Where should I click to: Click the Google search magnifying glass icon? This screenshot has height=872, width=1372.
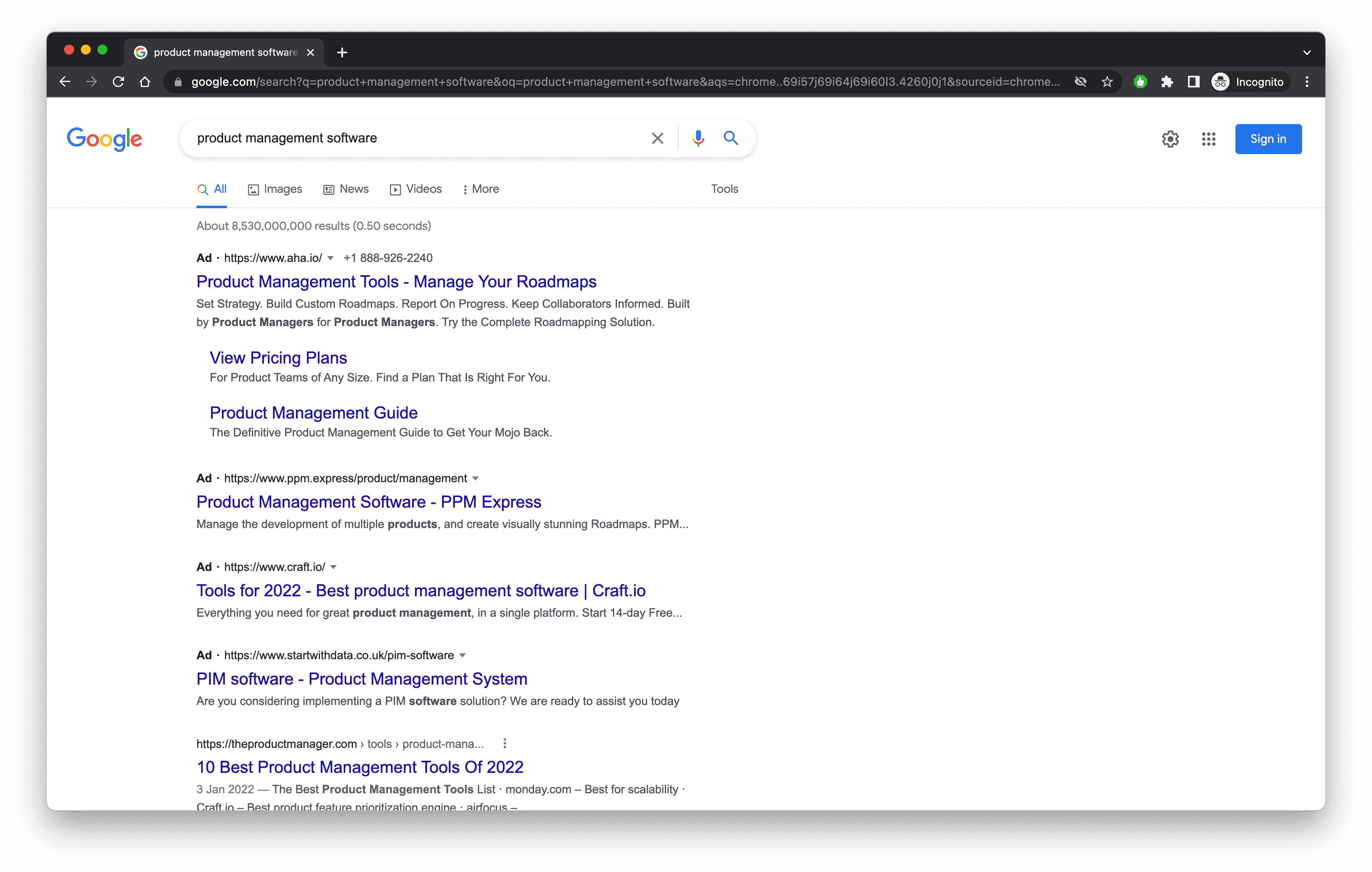(730, 138)
